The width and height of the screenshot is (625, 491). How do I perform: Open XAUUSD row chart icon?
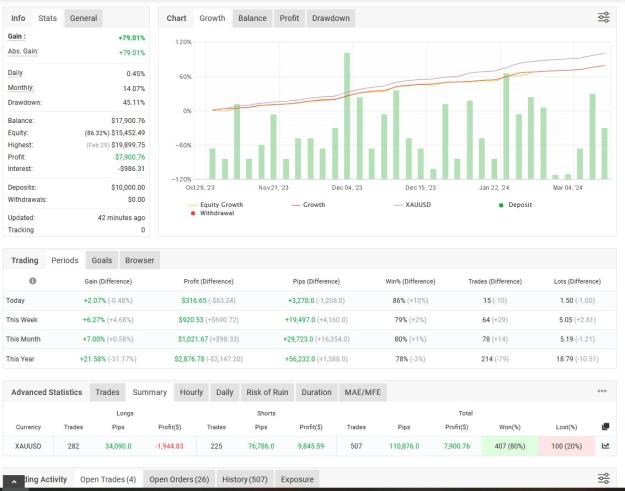click(x=605, y=446)
